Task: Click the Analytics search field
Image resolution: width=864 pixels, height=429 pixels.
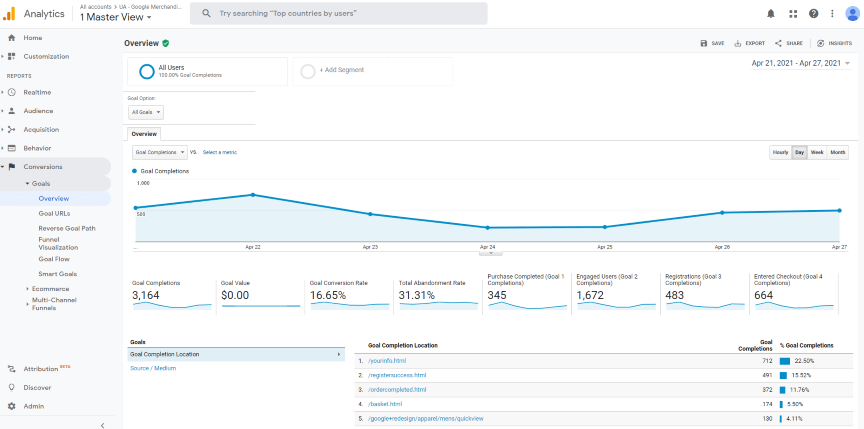Action: (340, 13)
